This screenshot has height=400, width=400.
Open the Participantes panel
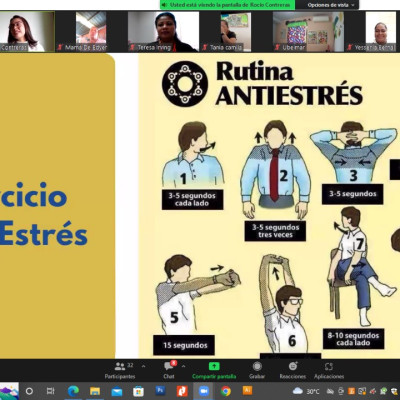coord(120,370)
